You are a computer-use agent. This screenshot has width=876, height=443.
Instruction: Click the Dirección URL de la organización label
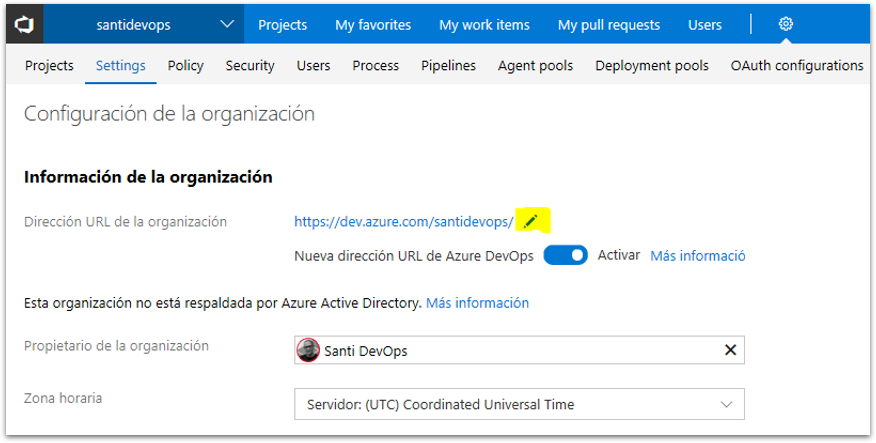[125, 221]
